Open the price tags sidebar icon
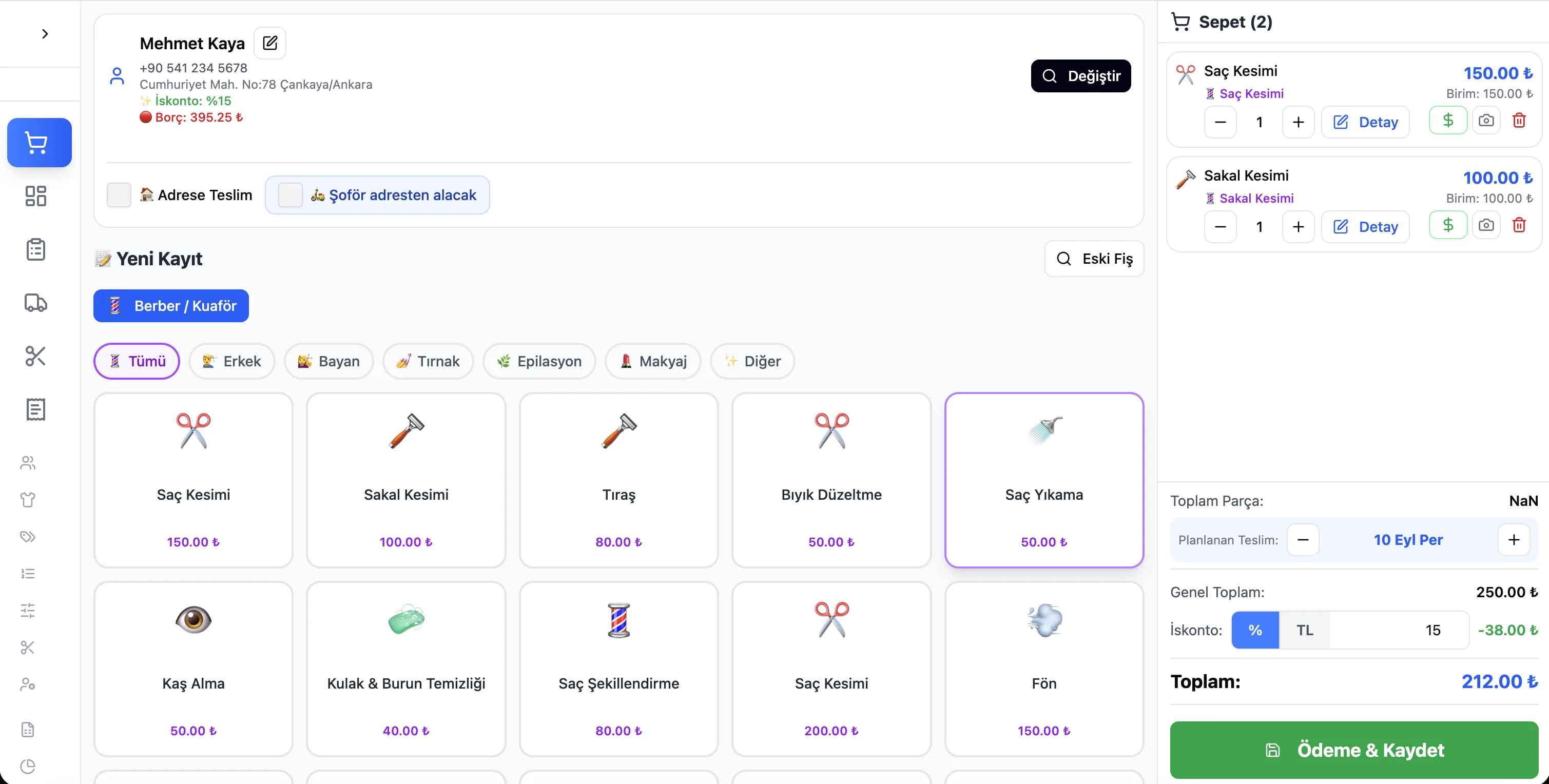This screenshot has width=1549, height=784. (28, 536)
